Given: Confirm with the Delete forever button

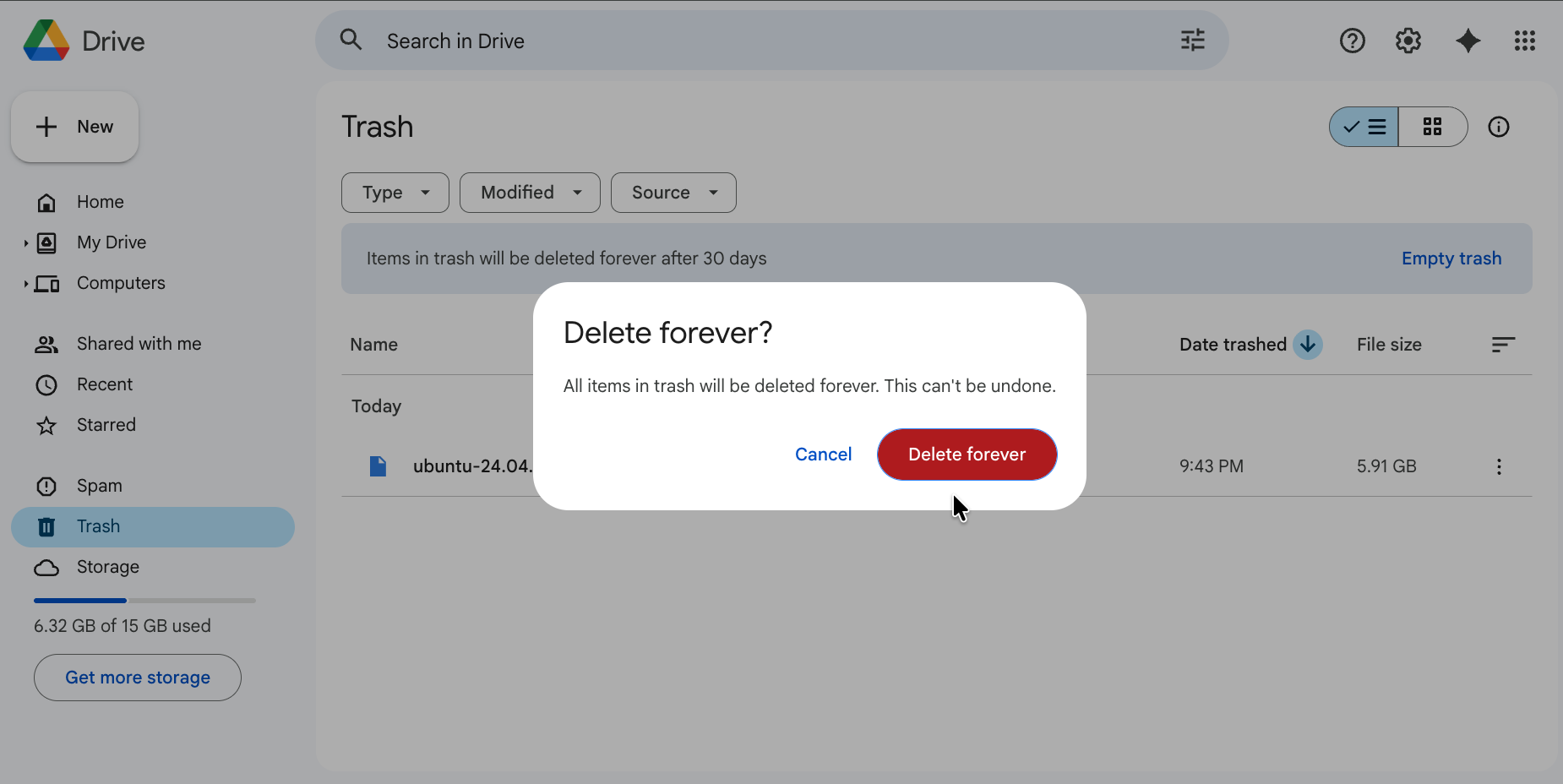Looking at the screenshot, I should [967, 455].
